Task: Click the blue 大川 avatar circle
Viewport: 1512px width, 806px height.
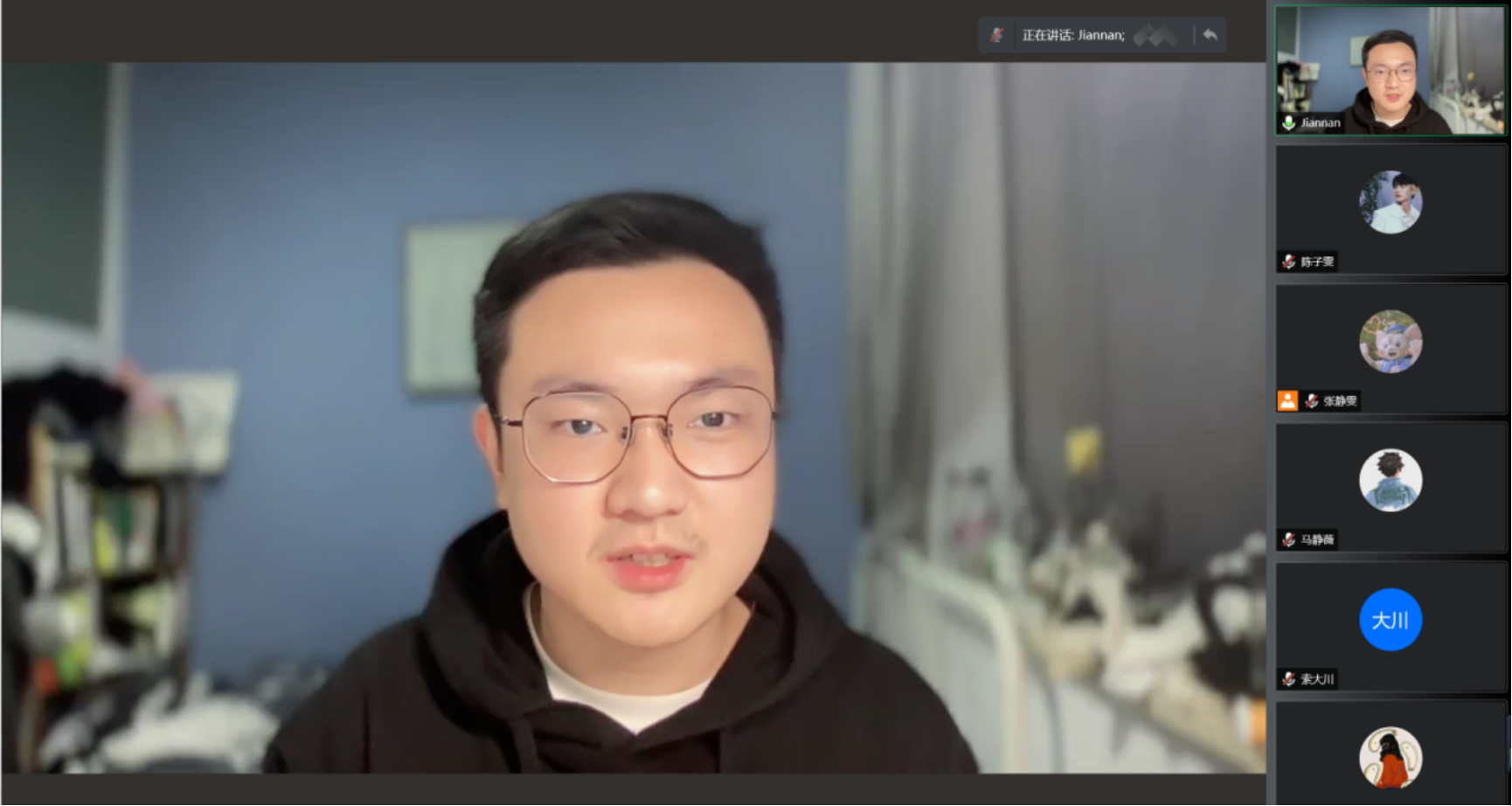Action: (1390, 620)
